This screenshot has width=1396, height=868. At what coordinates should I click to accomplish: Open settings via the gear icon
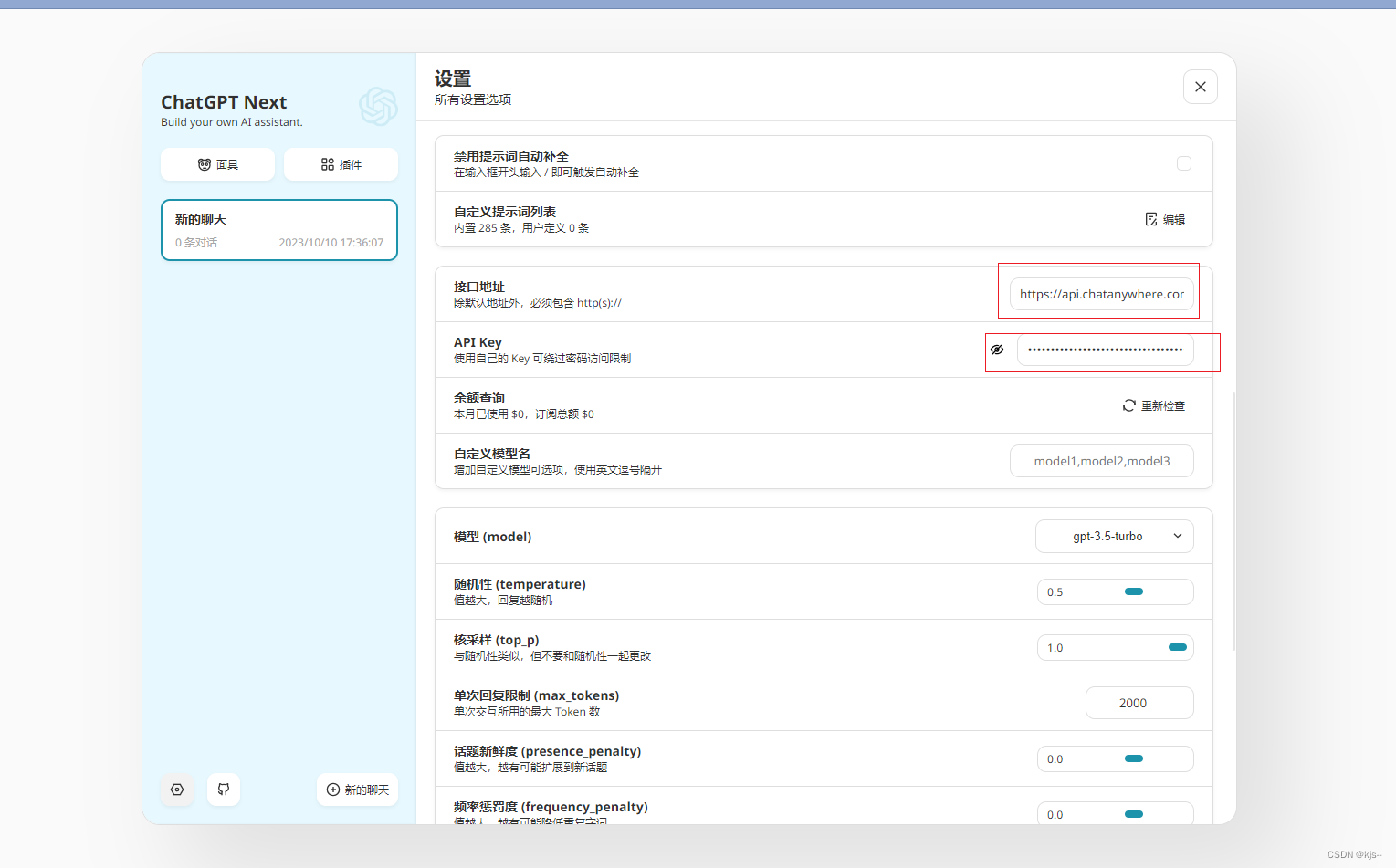coord(177,790)
